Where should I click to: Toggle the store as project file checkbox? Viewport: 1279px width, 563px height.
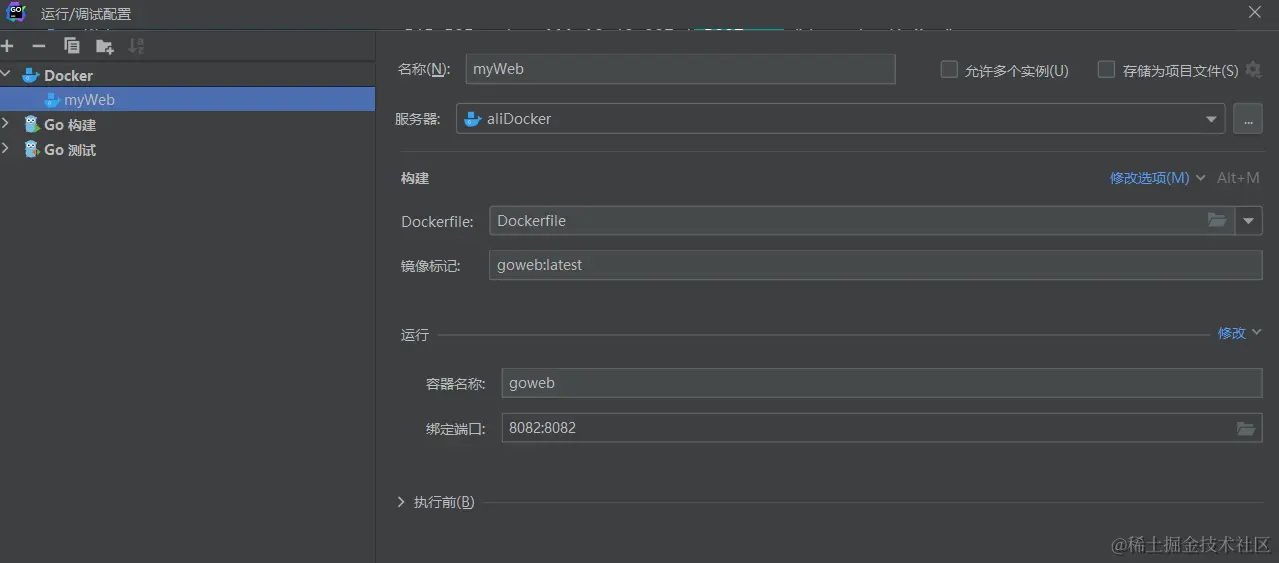1106,70
